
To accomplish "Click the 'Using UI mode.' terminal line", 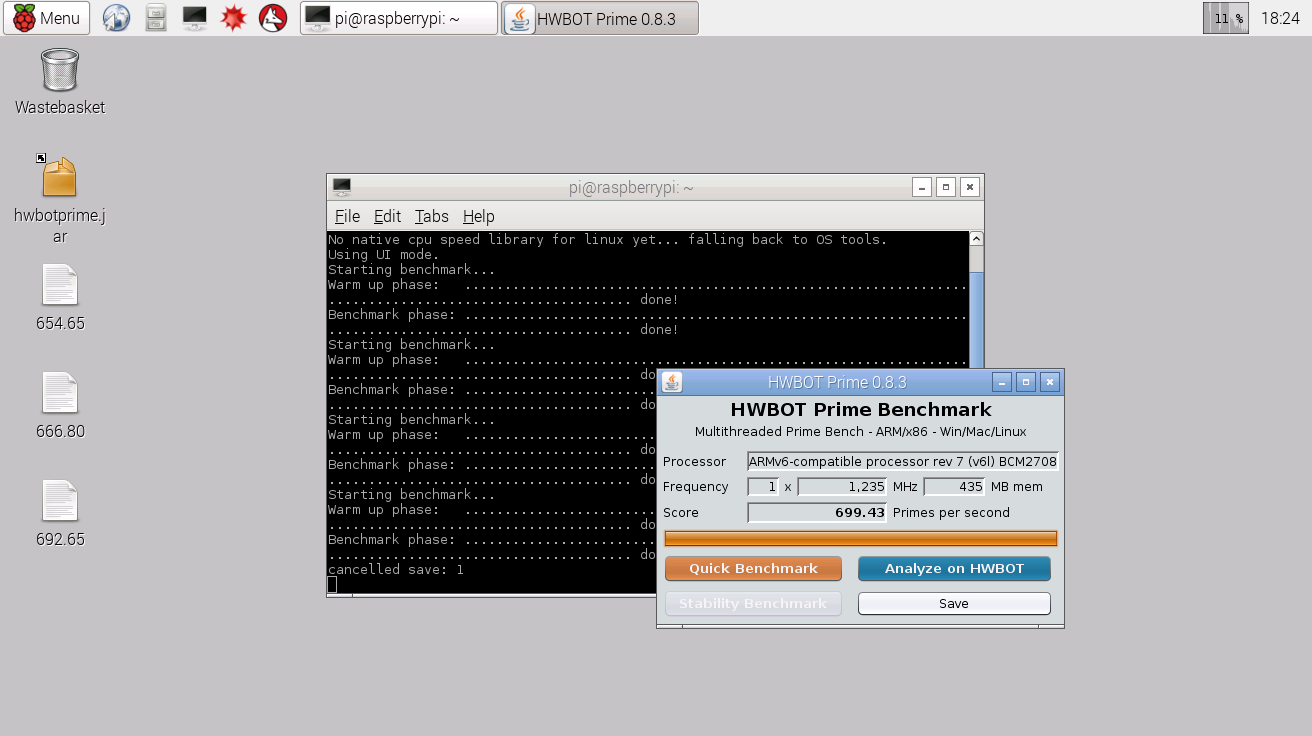I will tap(384, 255).
